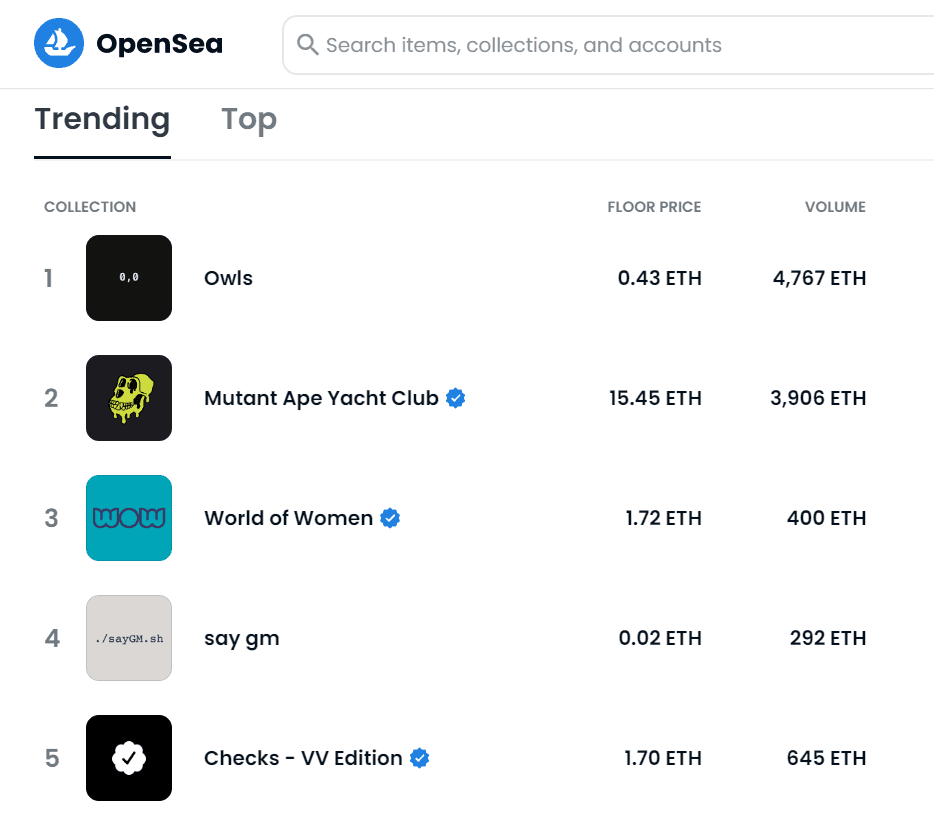The image size is (934, 813).
Task: Click World of Women verified badge
Action: point(390,518)
